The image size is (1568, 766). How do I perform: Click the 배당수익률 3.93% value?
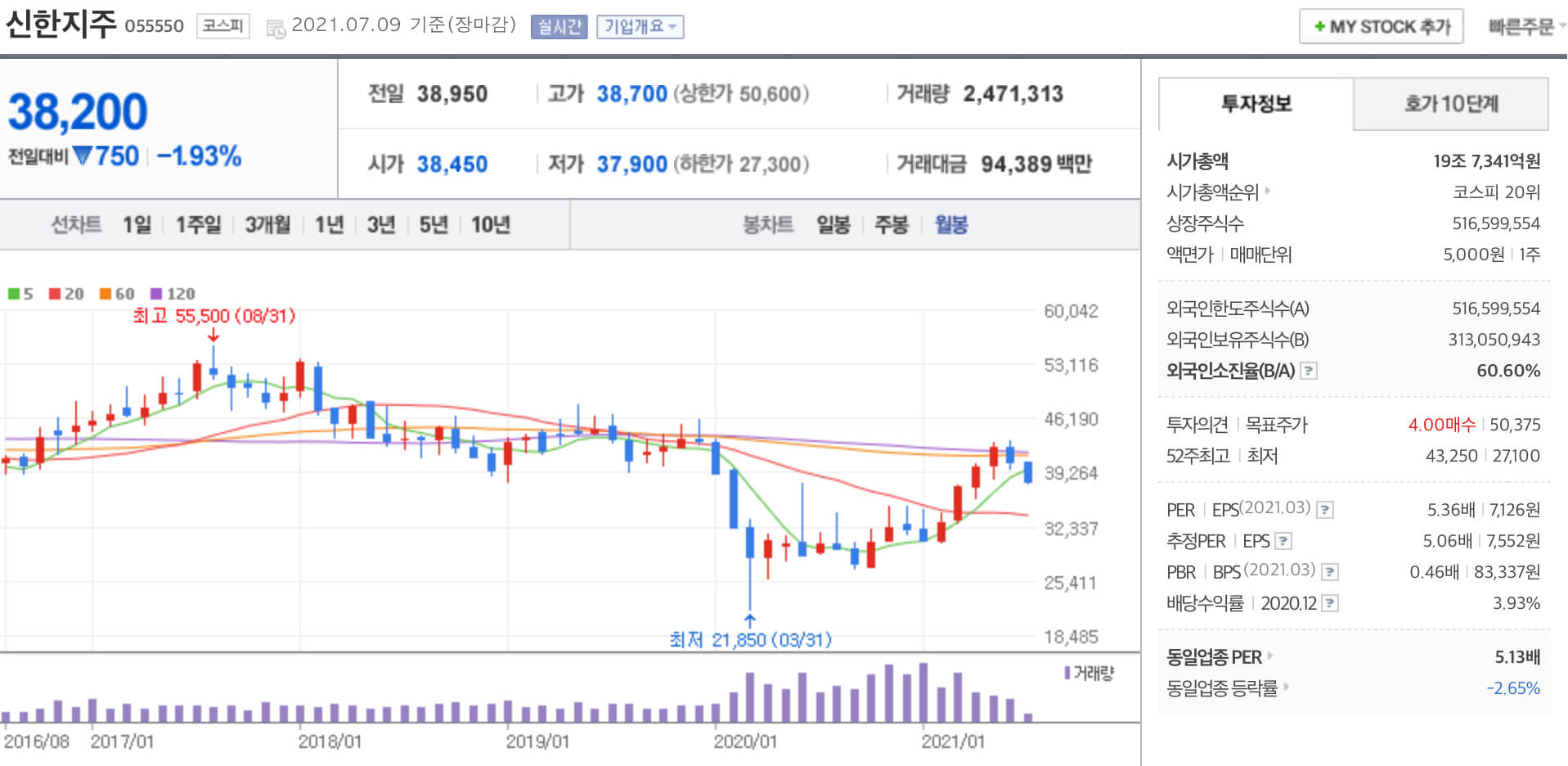click(1516, 603)
